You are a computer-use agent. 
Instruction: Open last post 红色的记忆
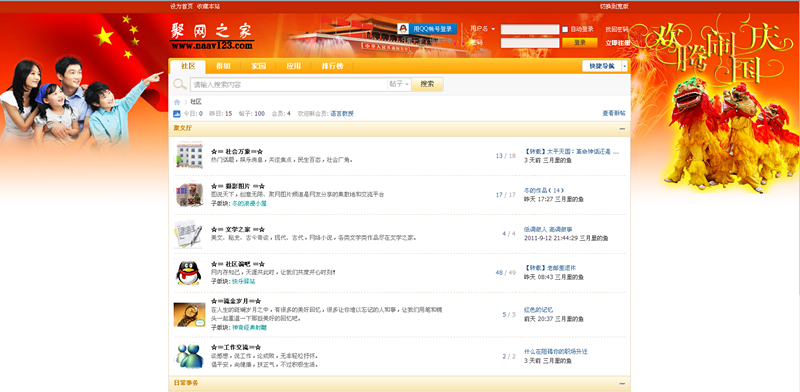coord(539,310)
